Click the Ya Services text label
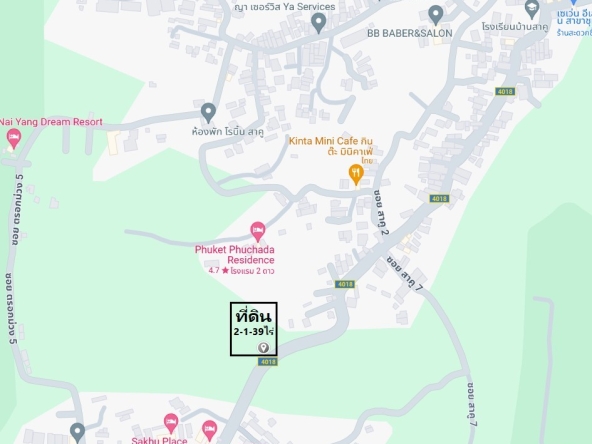This screenshot has height=444, width=592. pos(285,7)
